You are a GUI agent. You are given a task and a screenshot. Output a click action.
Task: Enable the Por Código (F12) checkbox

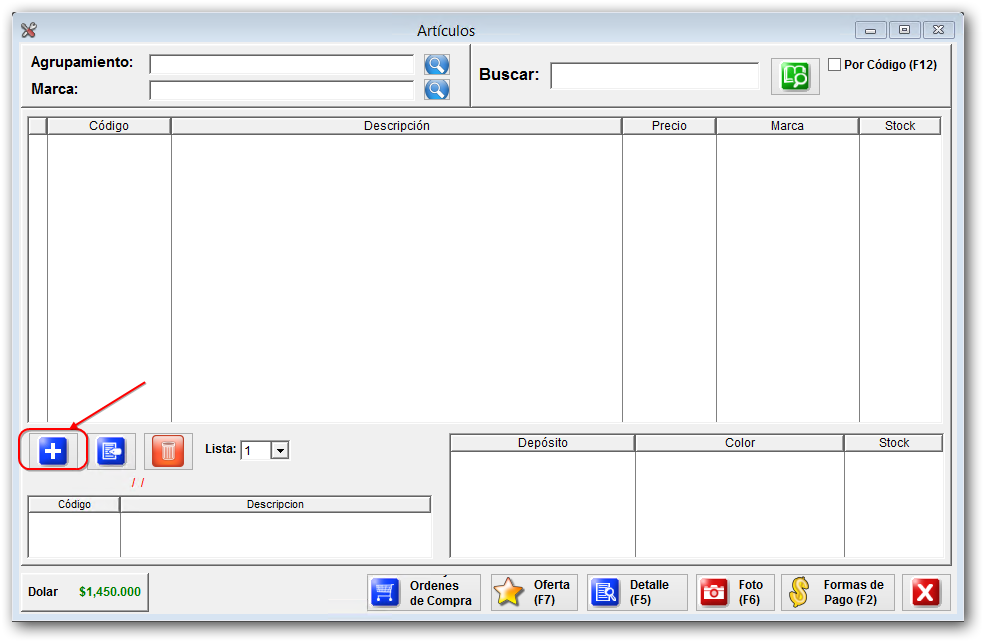click(x=835, y=65)
